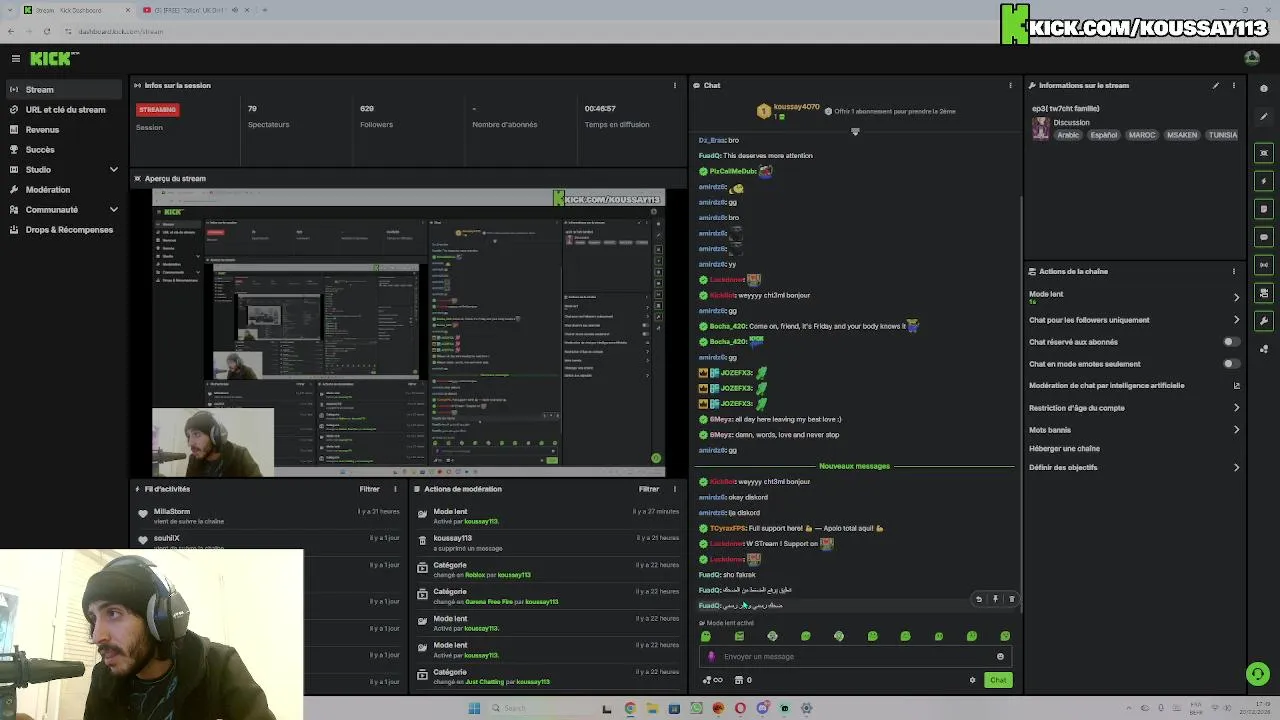The height and width of the screenshot is (720, 1280).
Task: Open the profile avatar at top right
Action: [1252, 59]
